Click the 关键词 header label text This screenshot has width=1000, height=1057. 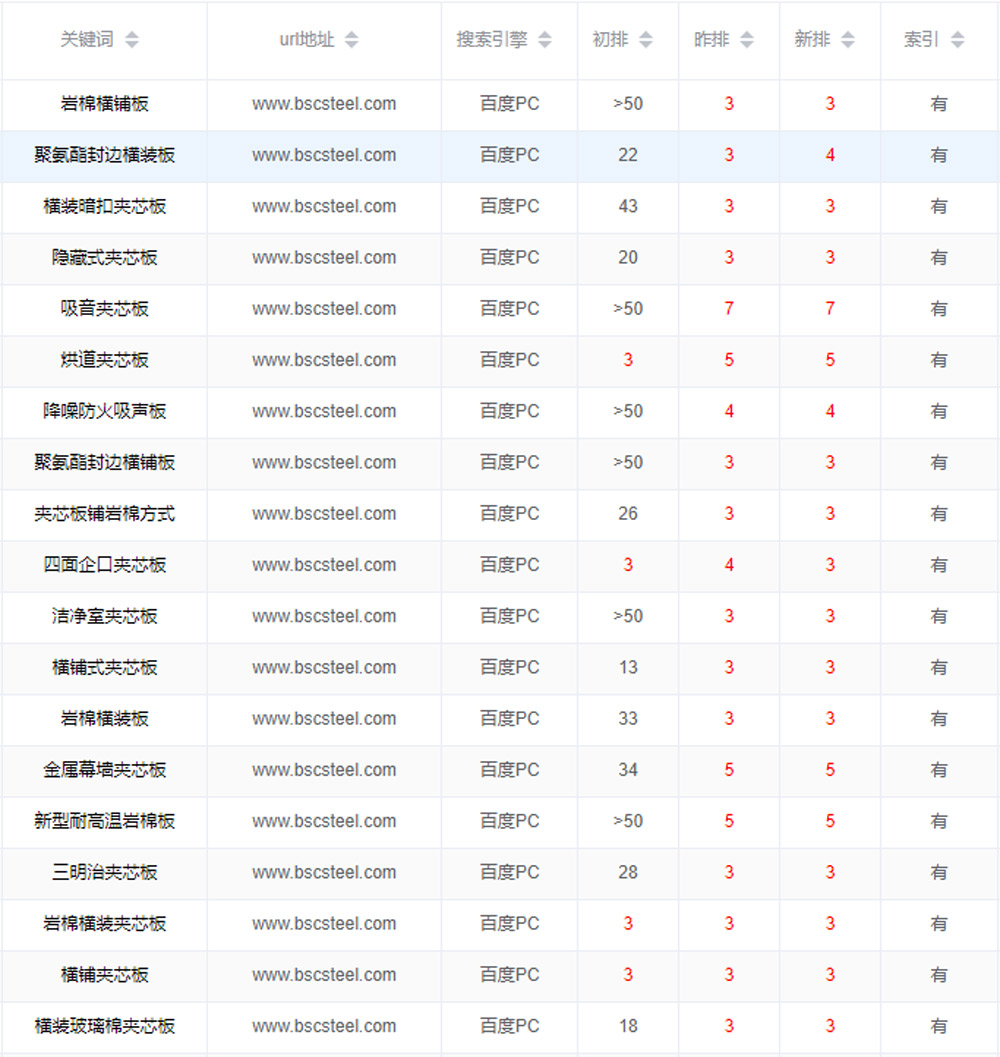tap(87, 40)
